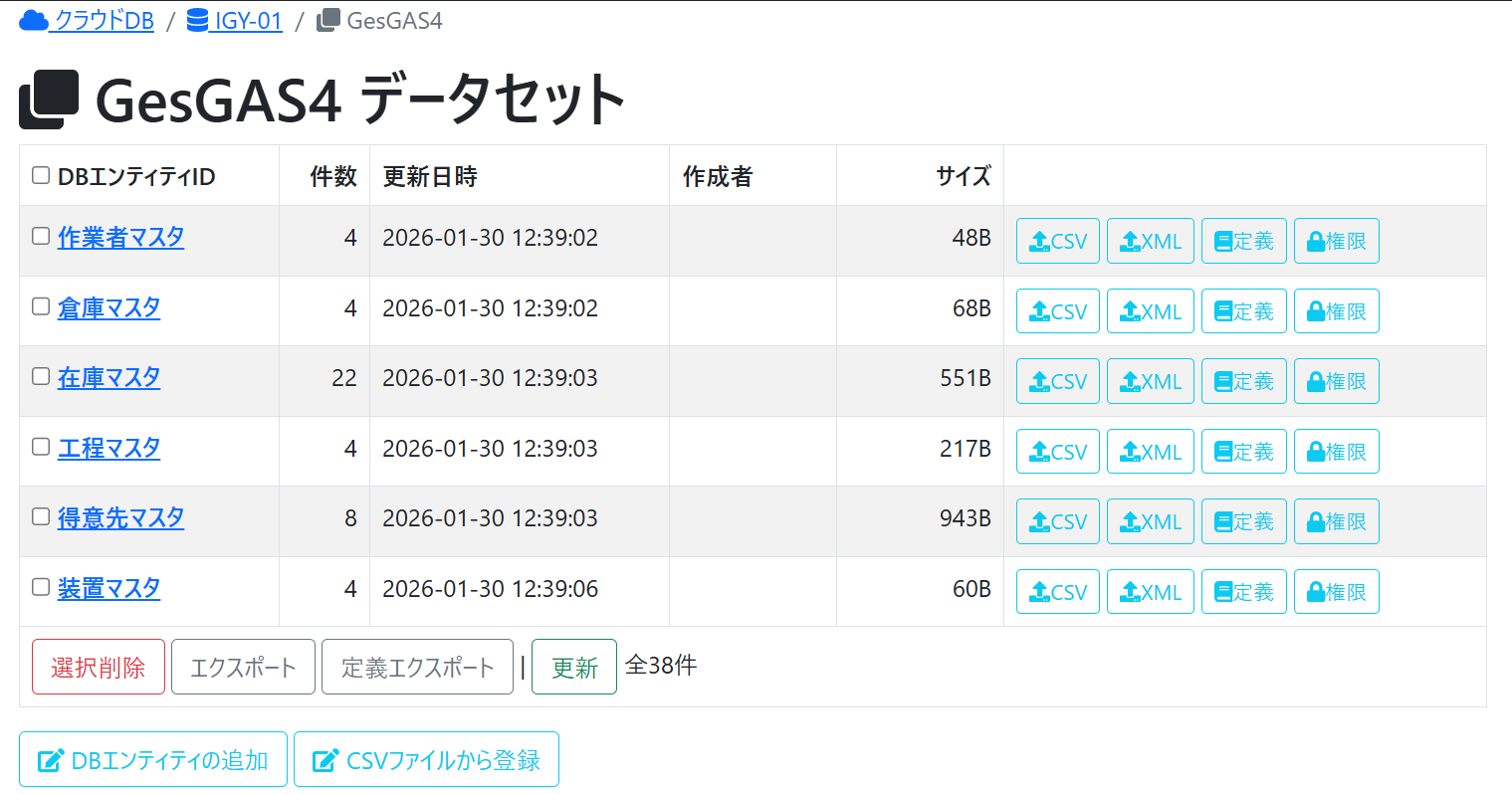1512x794 pixels.
Task: Select the 装置マスタ row checkbox
Action: point(41,587)
